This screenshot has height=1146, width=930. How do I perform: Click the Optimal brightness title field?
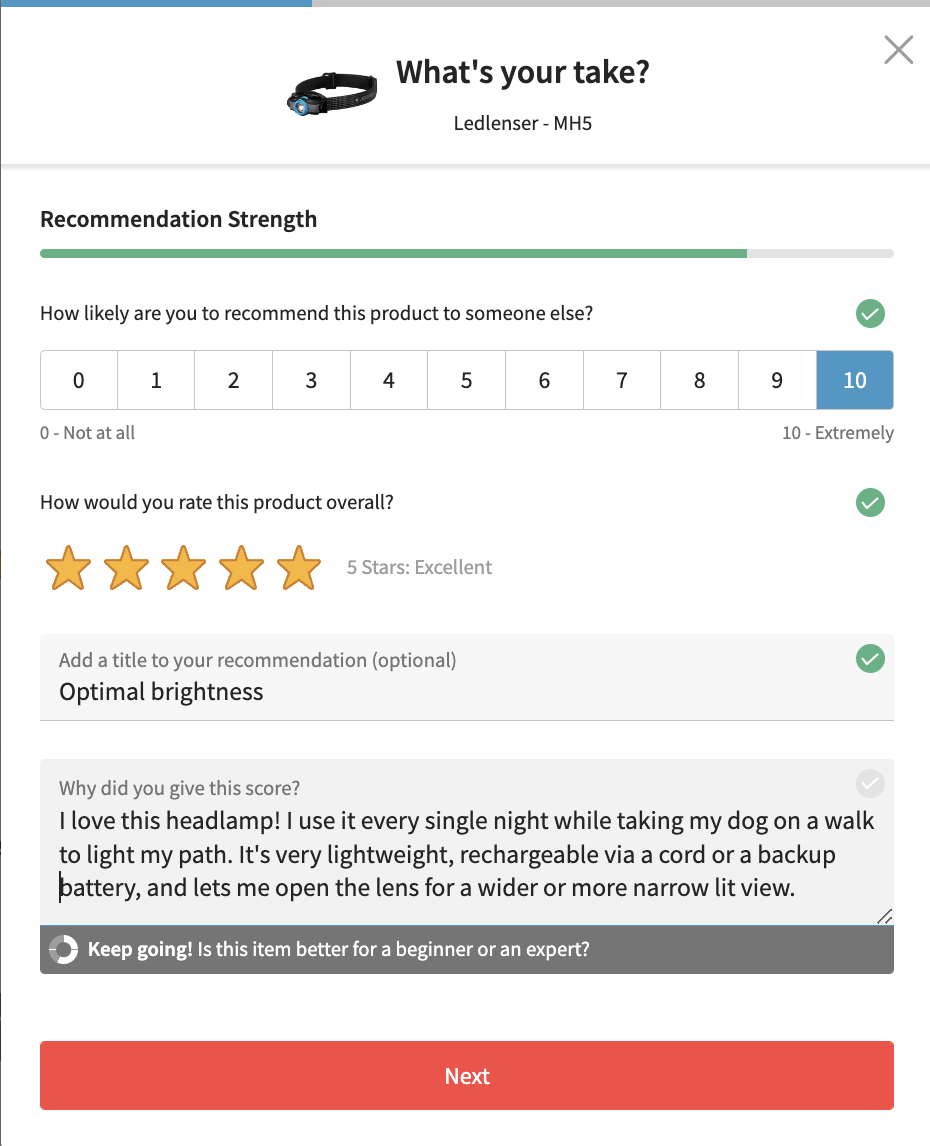coord(466,678)
